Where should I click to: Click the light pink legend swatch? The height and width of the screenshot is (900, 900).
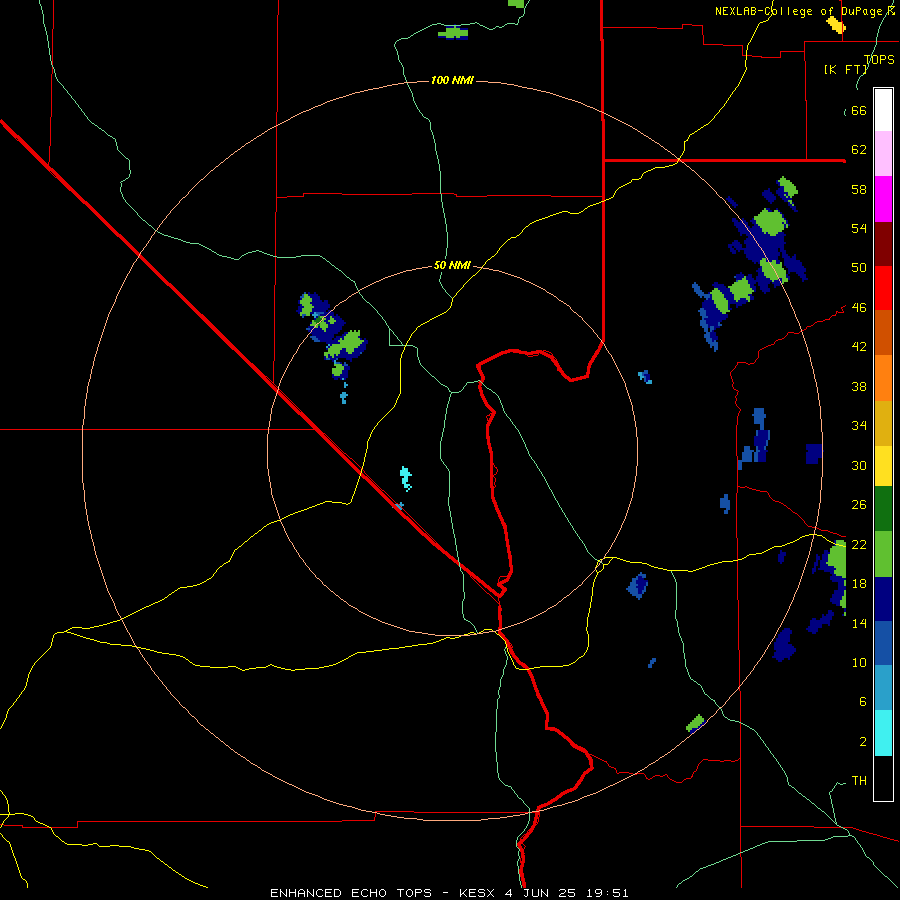pos(883,153)
